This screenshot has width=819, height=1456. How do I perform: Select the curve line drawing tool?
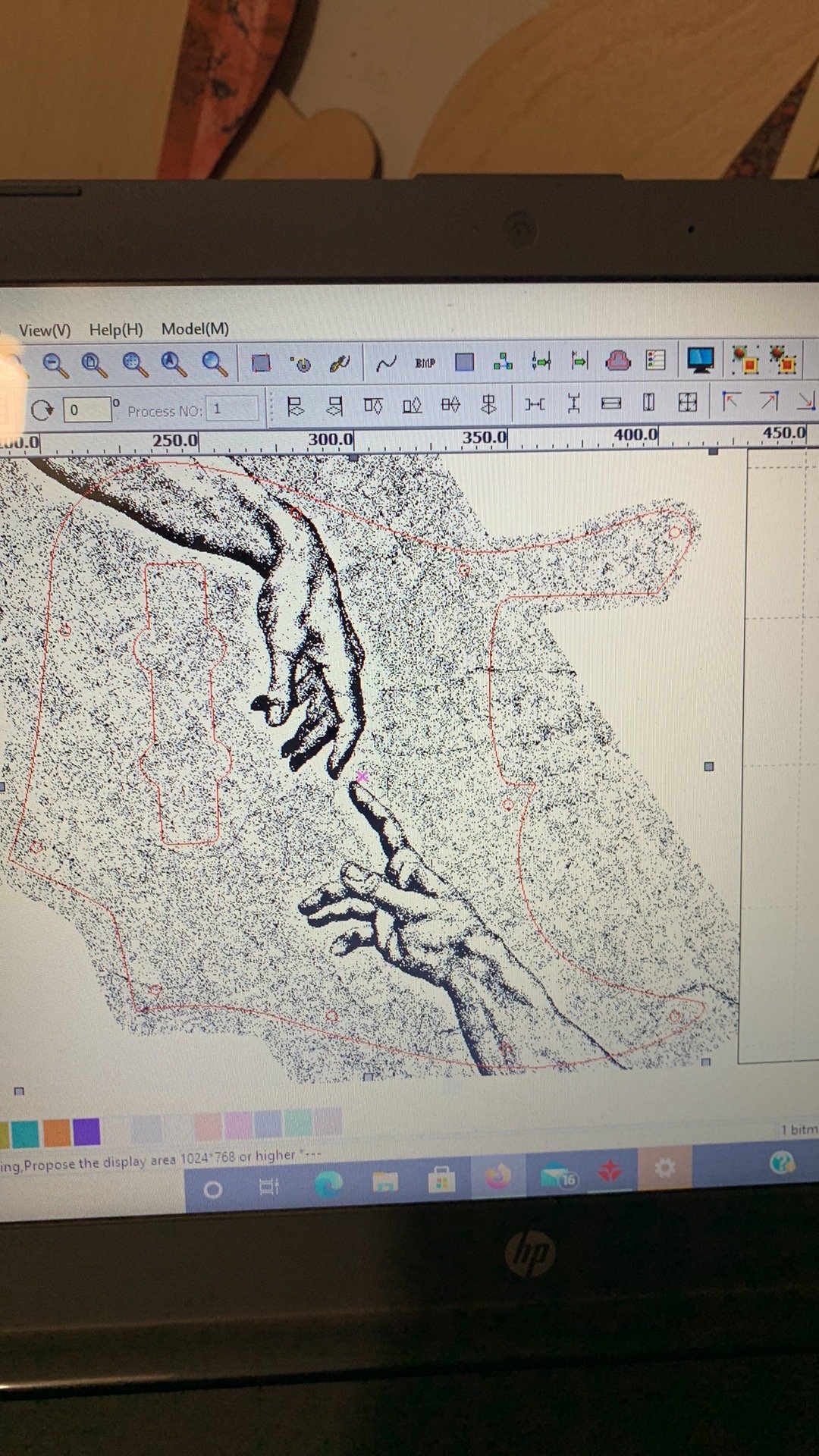tap(386, 363)
